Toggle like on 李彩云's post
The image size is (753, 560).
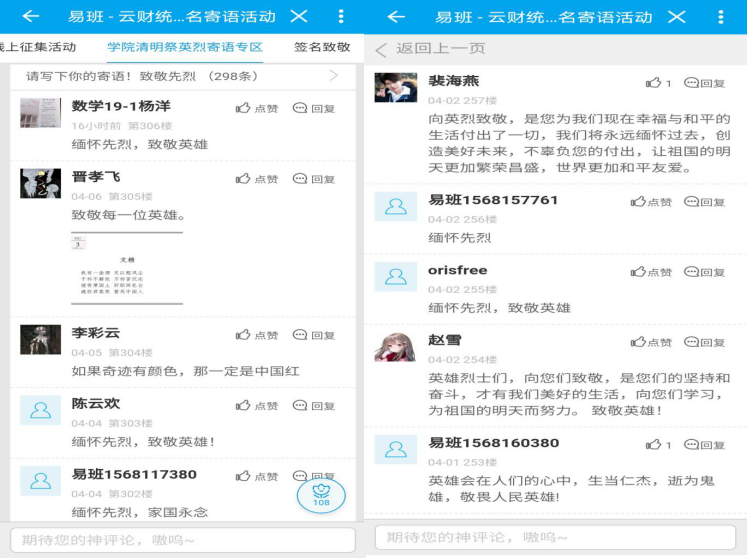click(x=256, y=335)
